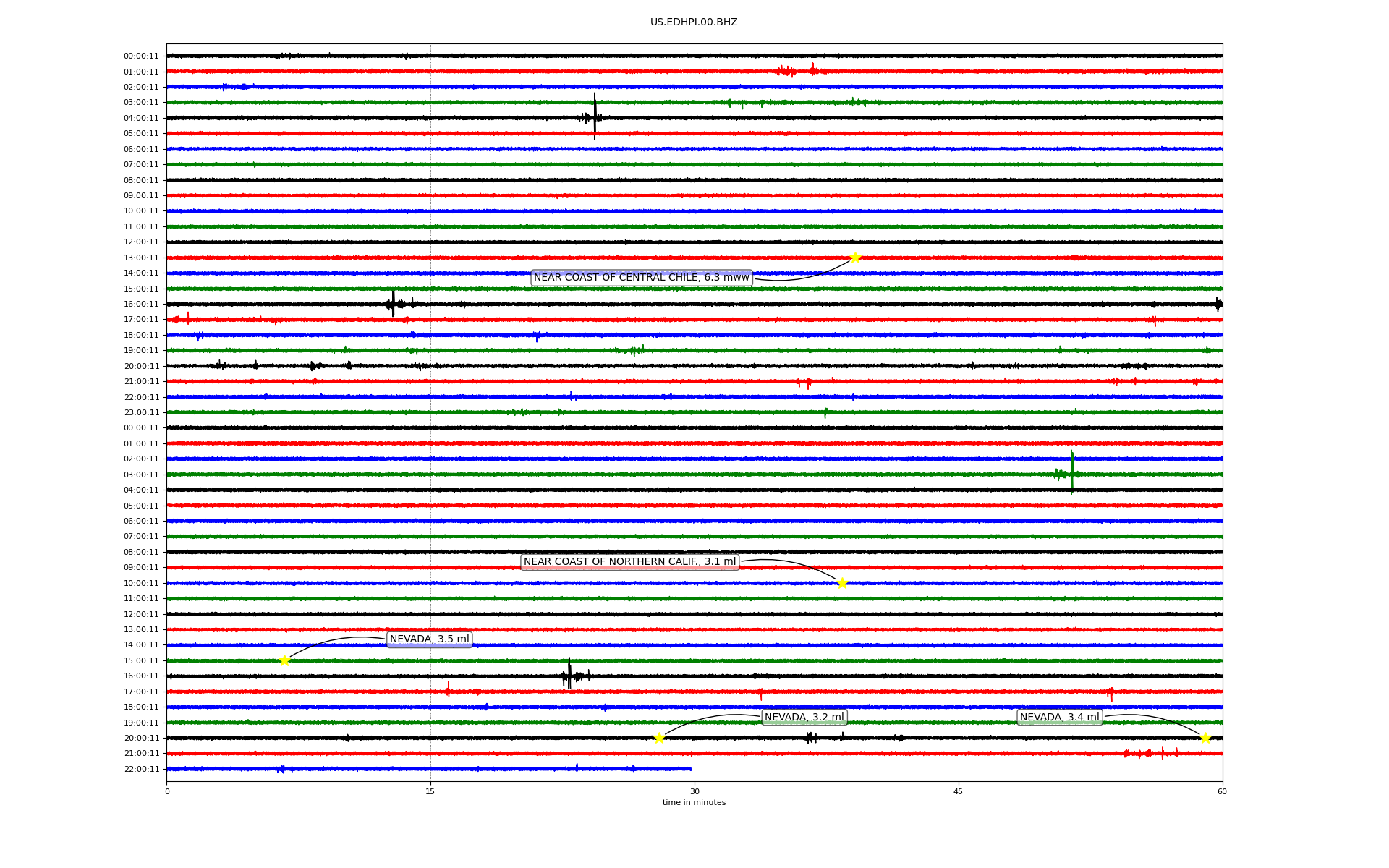Click the Nevada 3.2 ml star marker
The height and width of the screenshot is (868, 1389).
pyautogui.click(x=659, y=738)
